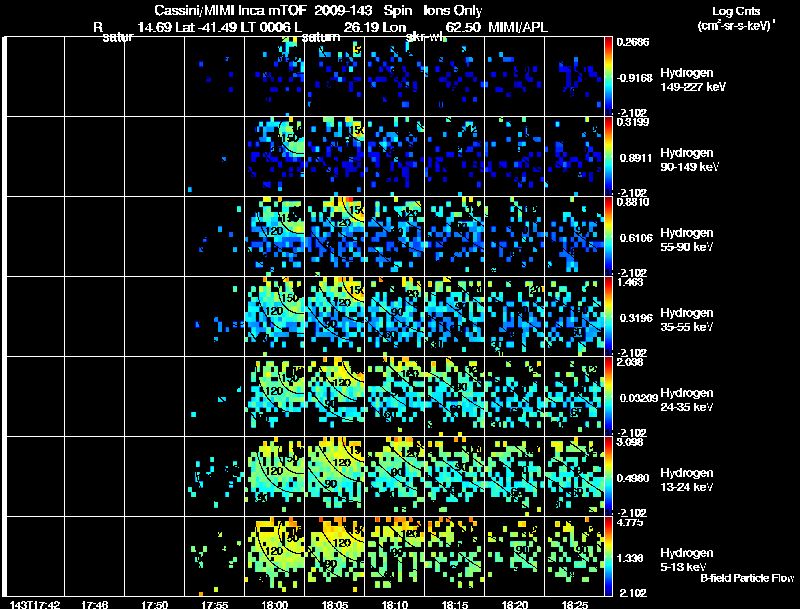This screenshot has height=609, width=800.
Task: Click the 0.6106 colorbar midpoint value
Action: (x=636, y=238)
